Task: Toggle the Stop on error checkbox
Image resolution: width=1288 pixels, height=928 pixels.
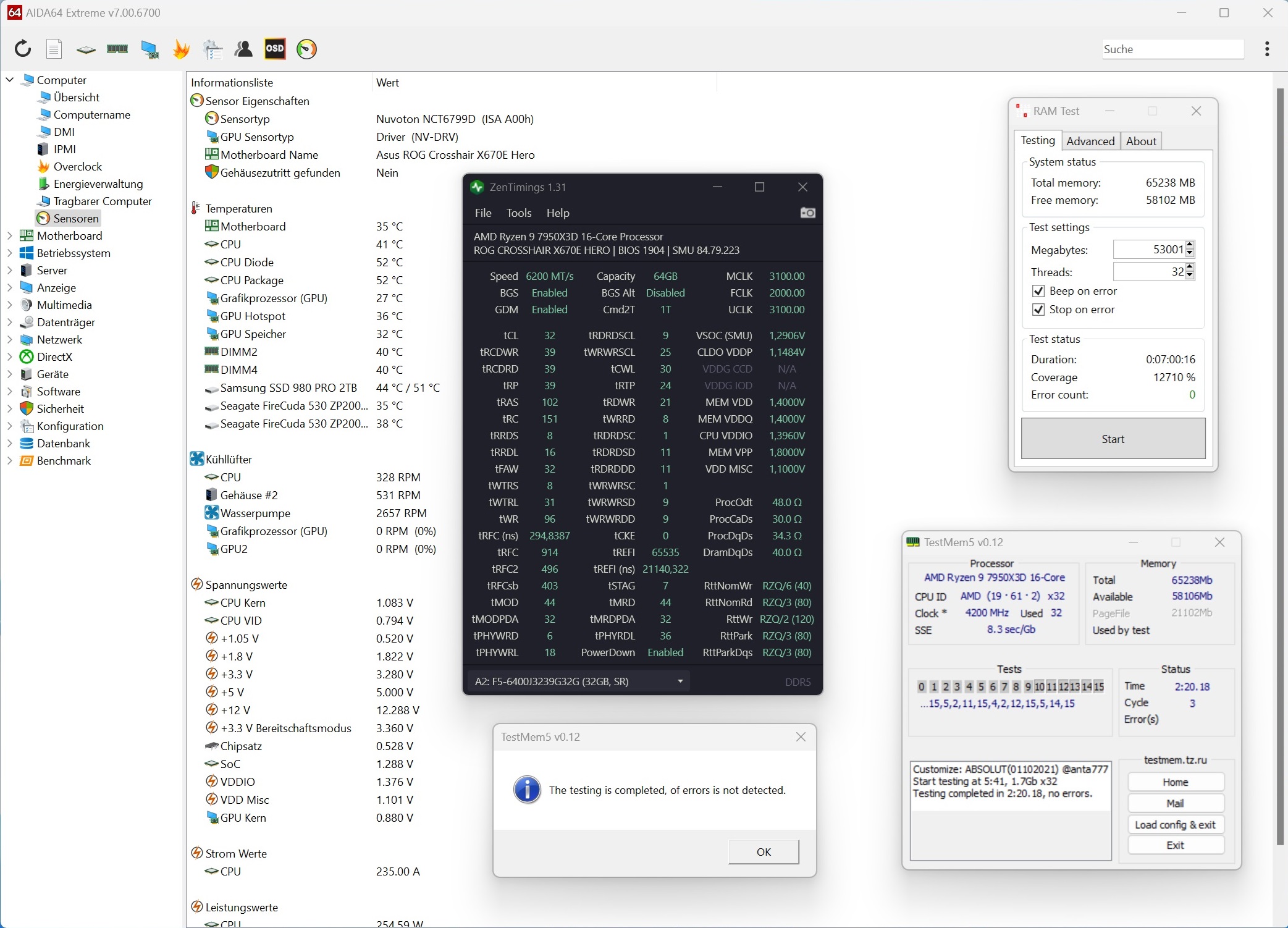Action: 1038,310
